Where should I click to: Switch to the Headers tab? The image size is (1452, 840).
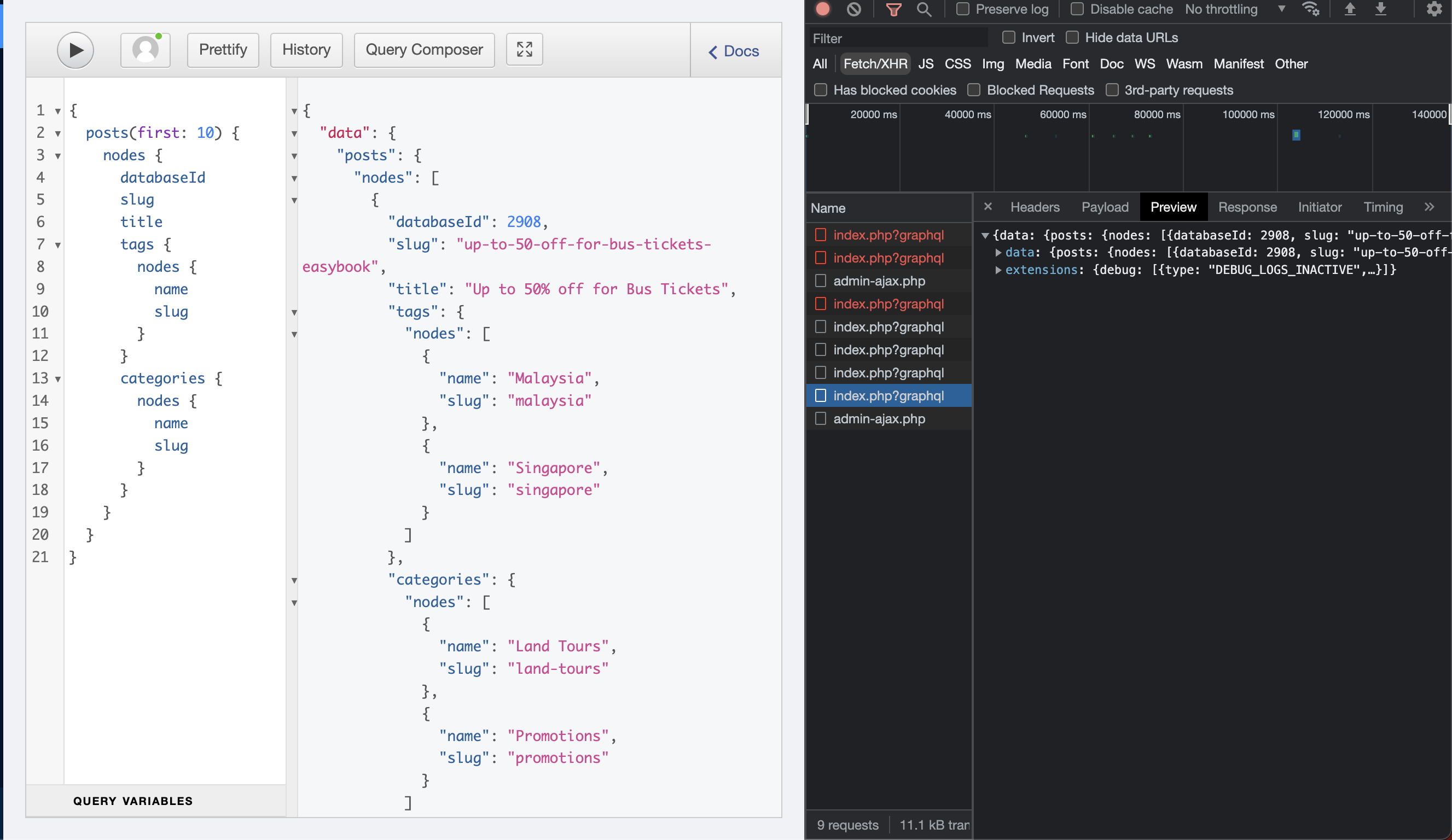click(1035, 207)
